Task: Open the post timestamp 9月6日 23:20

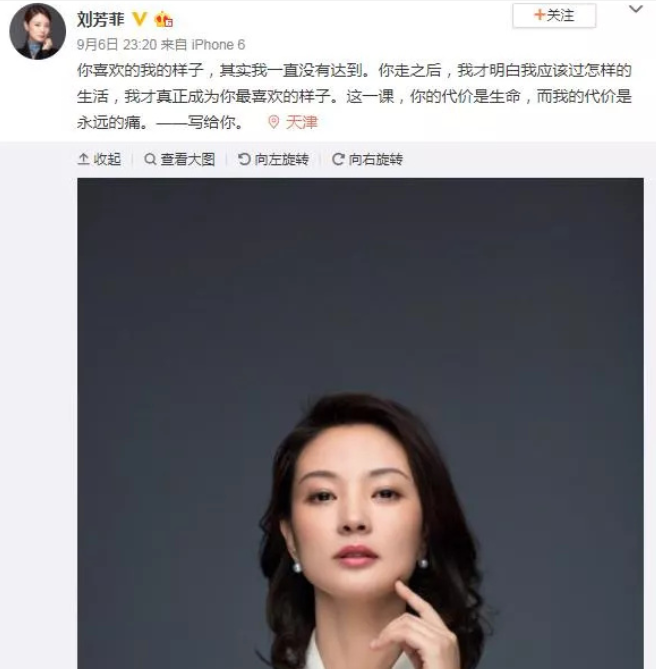Action: click(117, 44)
